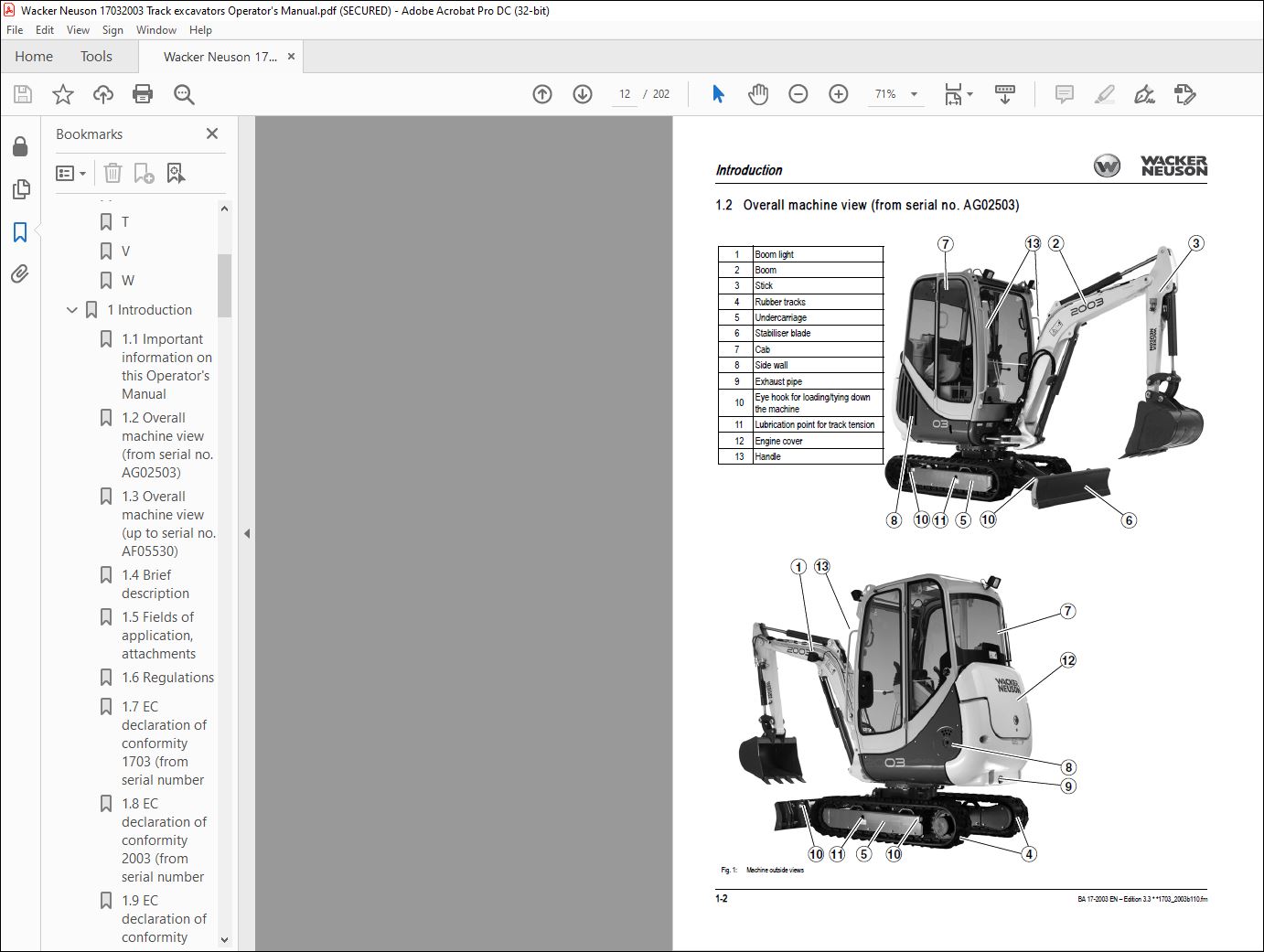Go to next page arrow
This screenshot has height=952, width=1264.
[583, 94]
